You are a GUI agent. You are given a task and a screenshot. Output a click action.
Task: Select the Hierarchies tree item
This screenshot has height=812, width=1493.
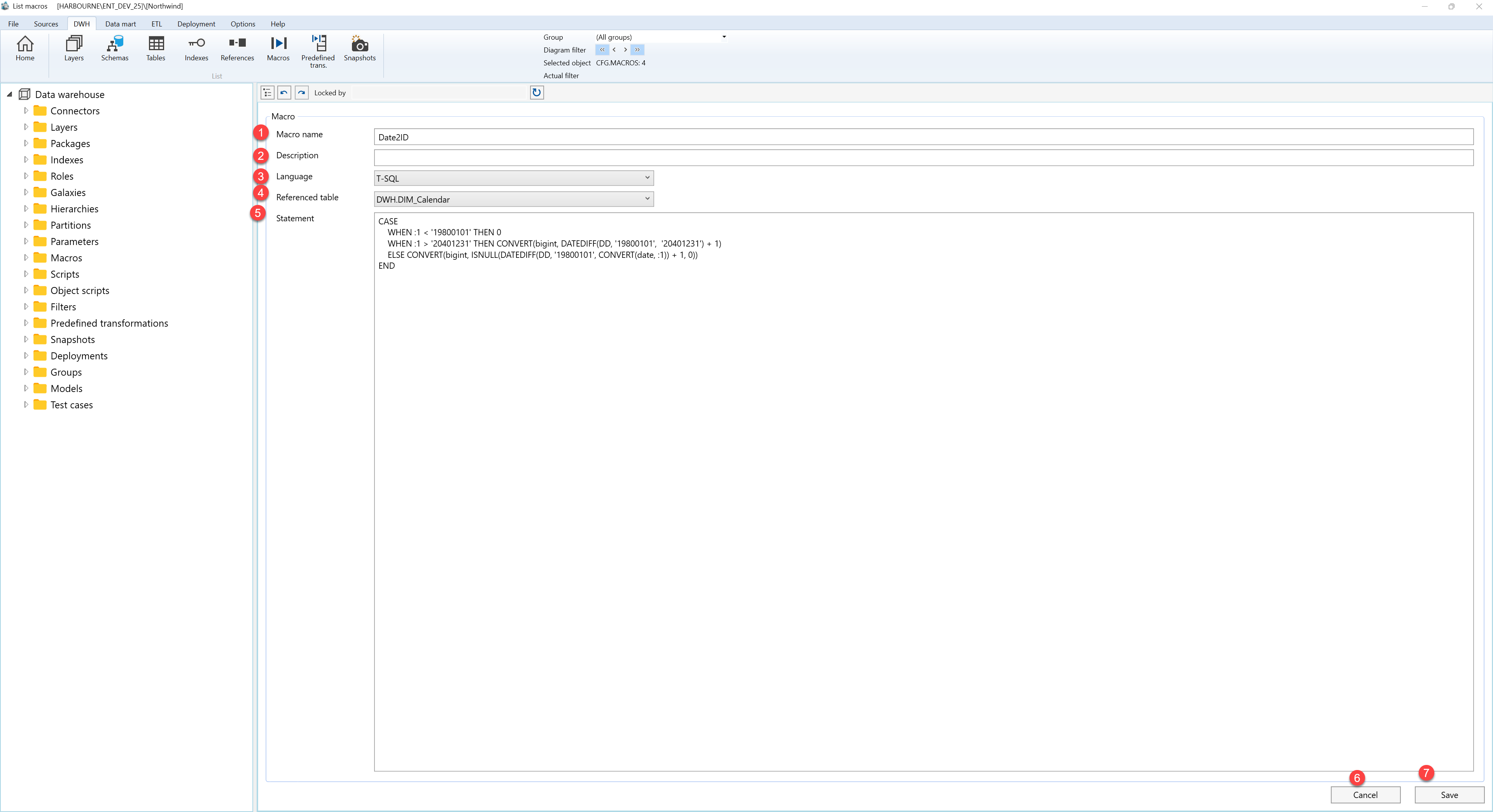(x=74, y=209)
